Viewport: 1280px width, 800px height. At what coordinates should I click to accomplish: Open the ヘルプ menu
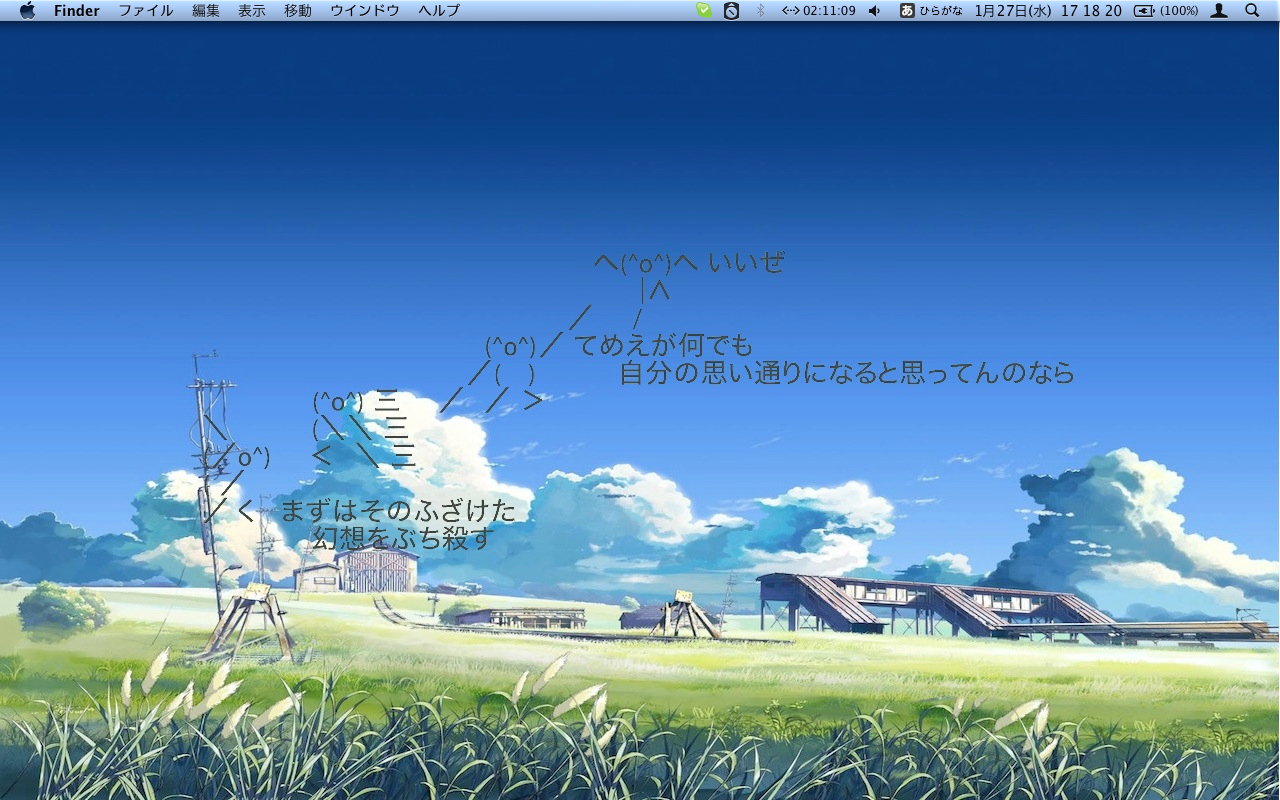439,11
